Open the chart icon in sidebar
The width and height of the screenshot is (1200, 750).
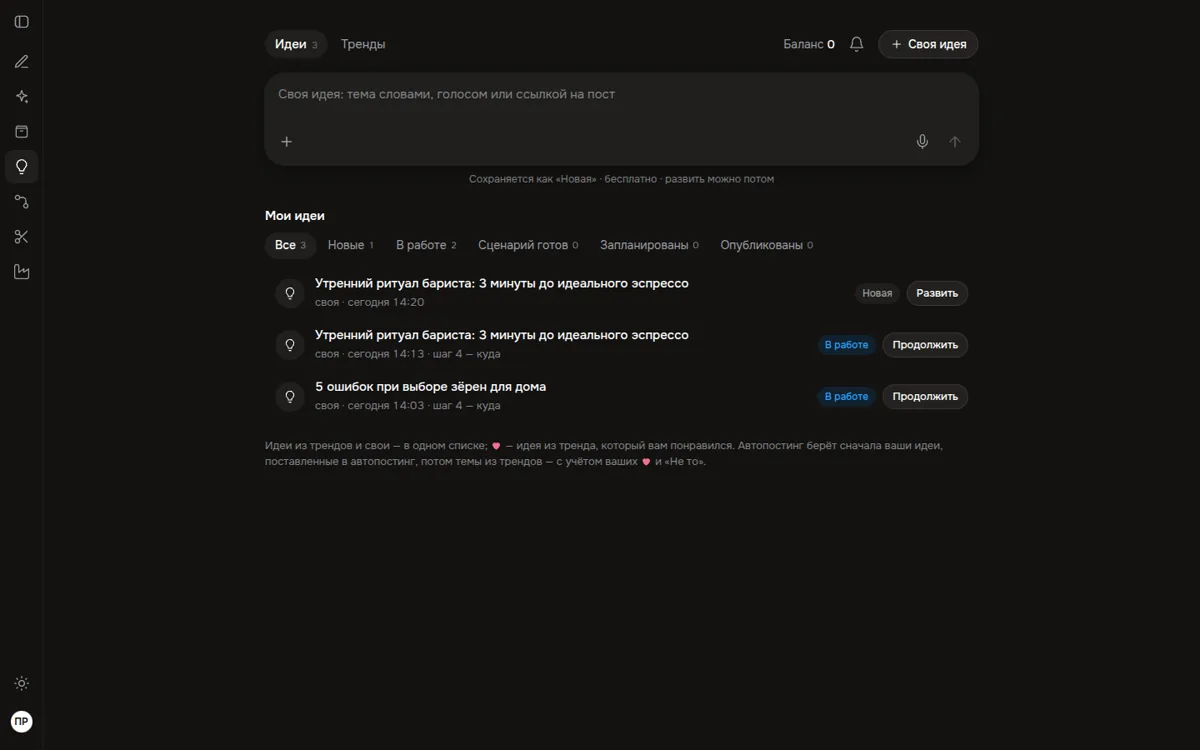[x=21, y=272]
